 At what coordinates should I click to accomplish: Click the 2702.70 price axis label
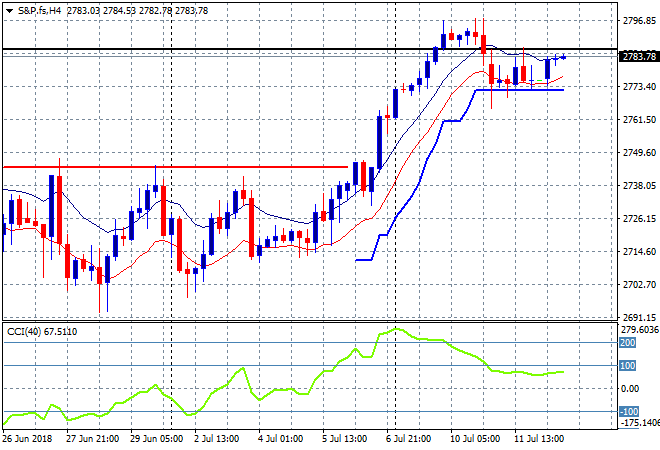click(639, 285)
